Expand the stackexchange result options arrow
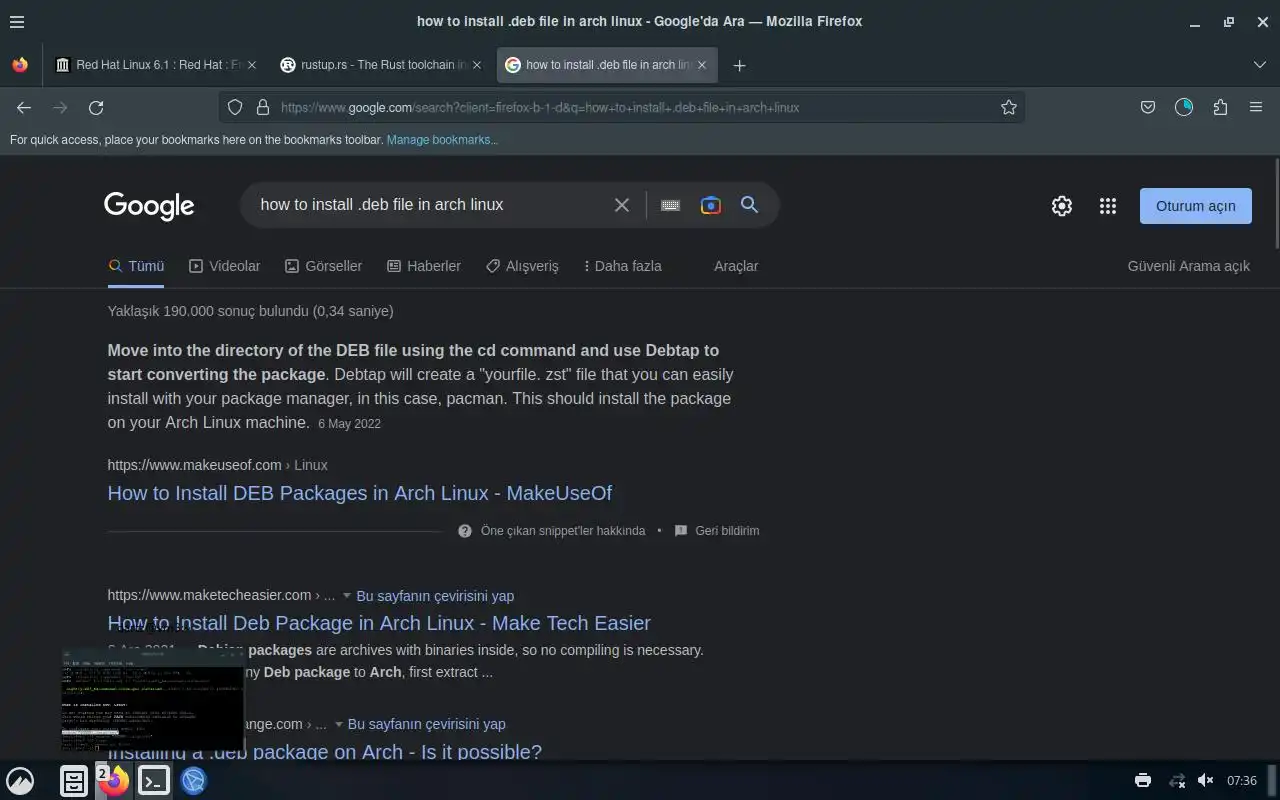Viewport: 1280px width, 800px height. 339,724
